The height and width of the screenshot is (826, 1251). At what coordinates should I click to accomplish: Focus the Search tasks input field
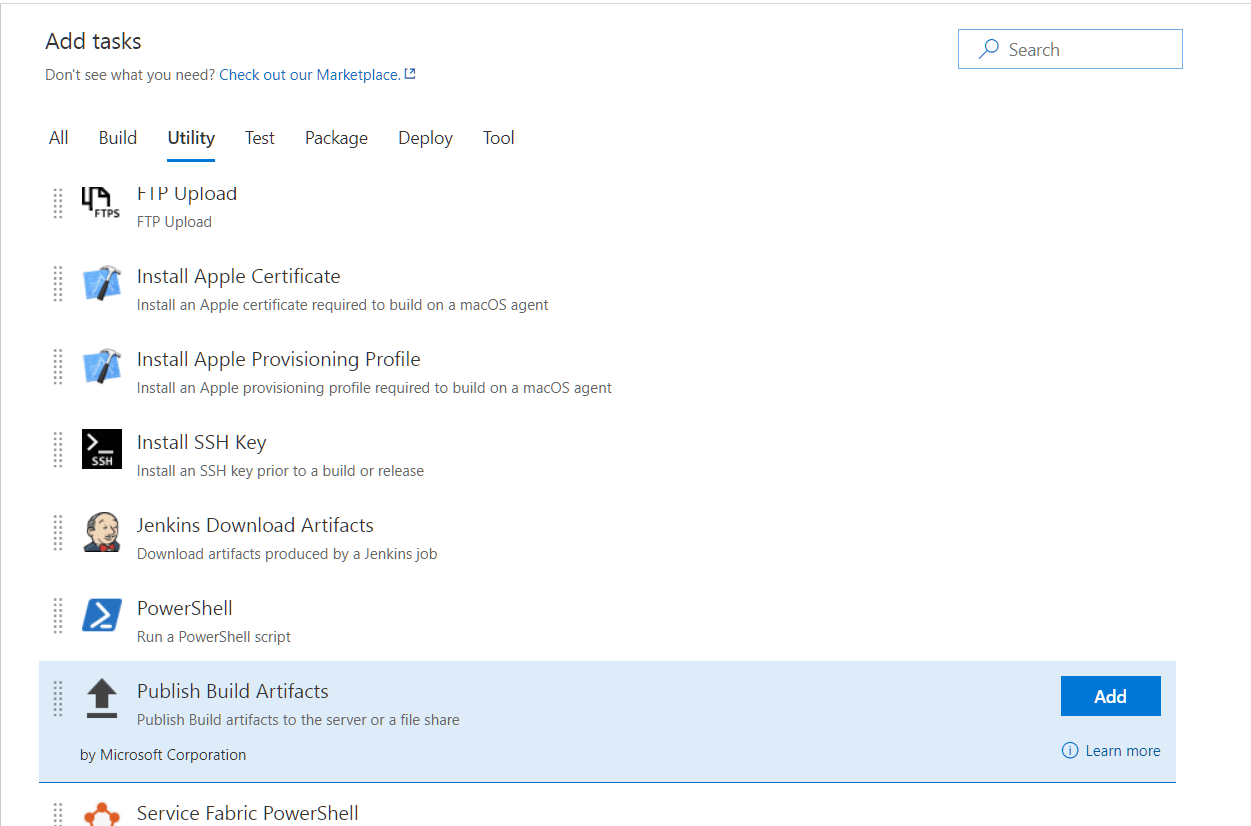click(x=1070, y=49)
